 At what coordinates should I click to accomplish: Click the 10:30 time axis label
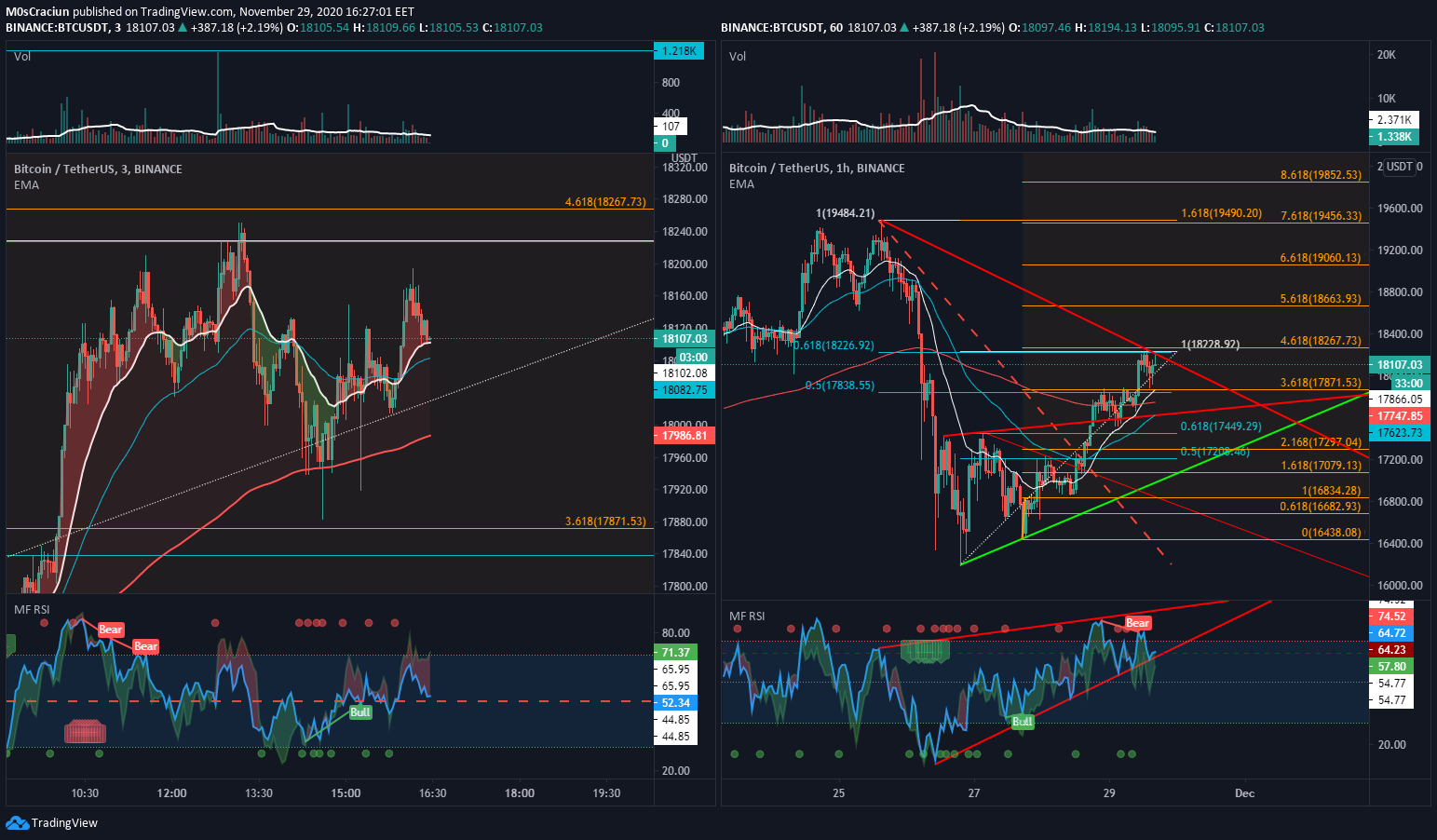[85, 793]
